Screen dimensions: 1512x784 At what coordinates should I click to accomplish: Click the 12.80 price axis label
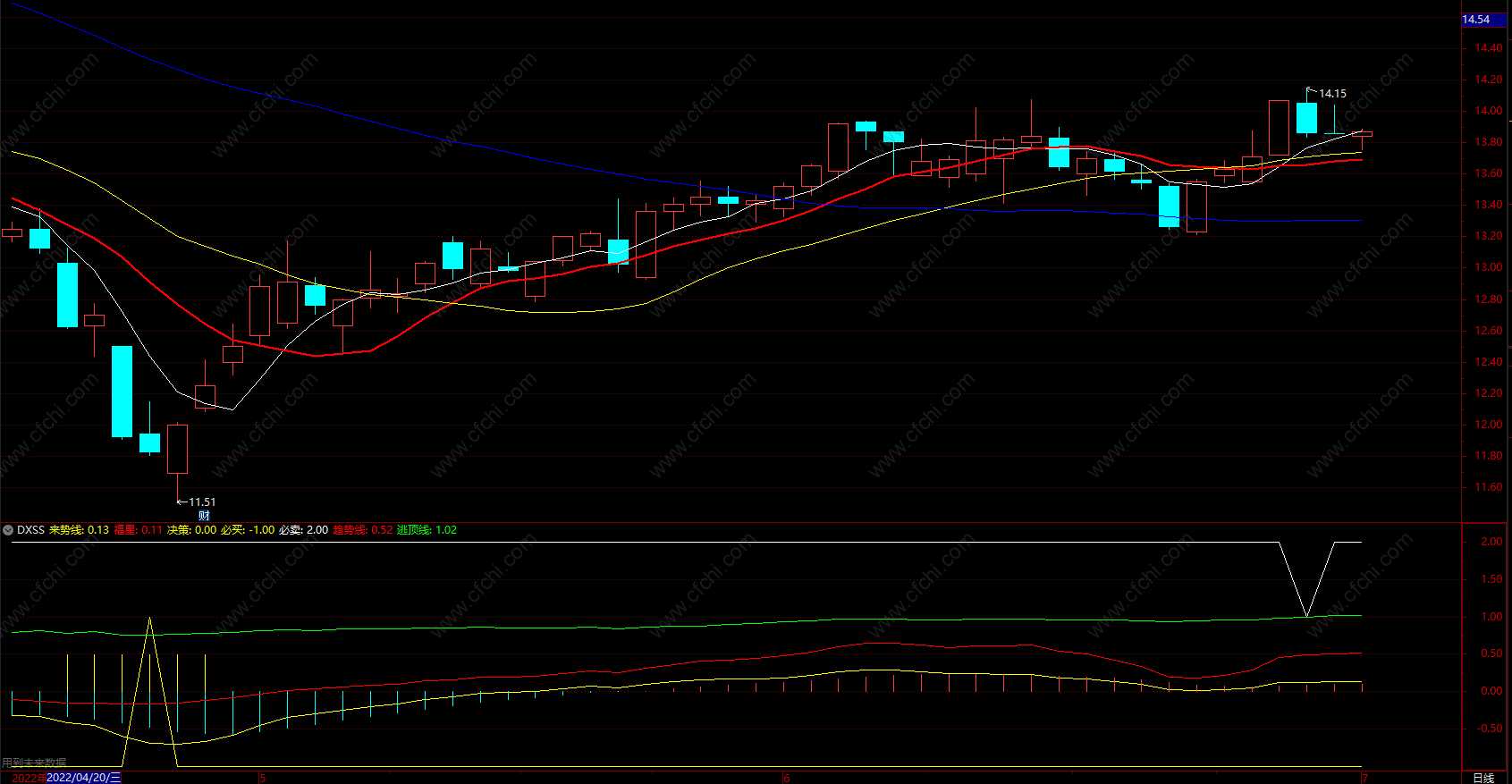(x=1489, y=299)
